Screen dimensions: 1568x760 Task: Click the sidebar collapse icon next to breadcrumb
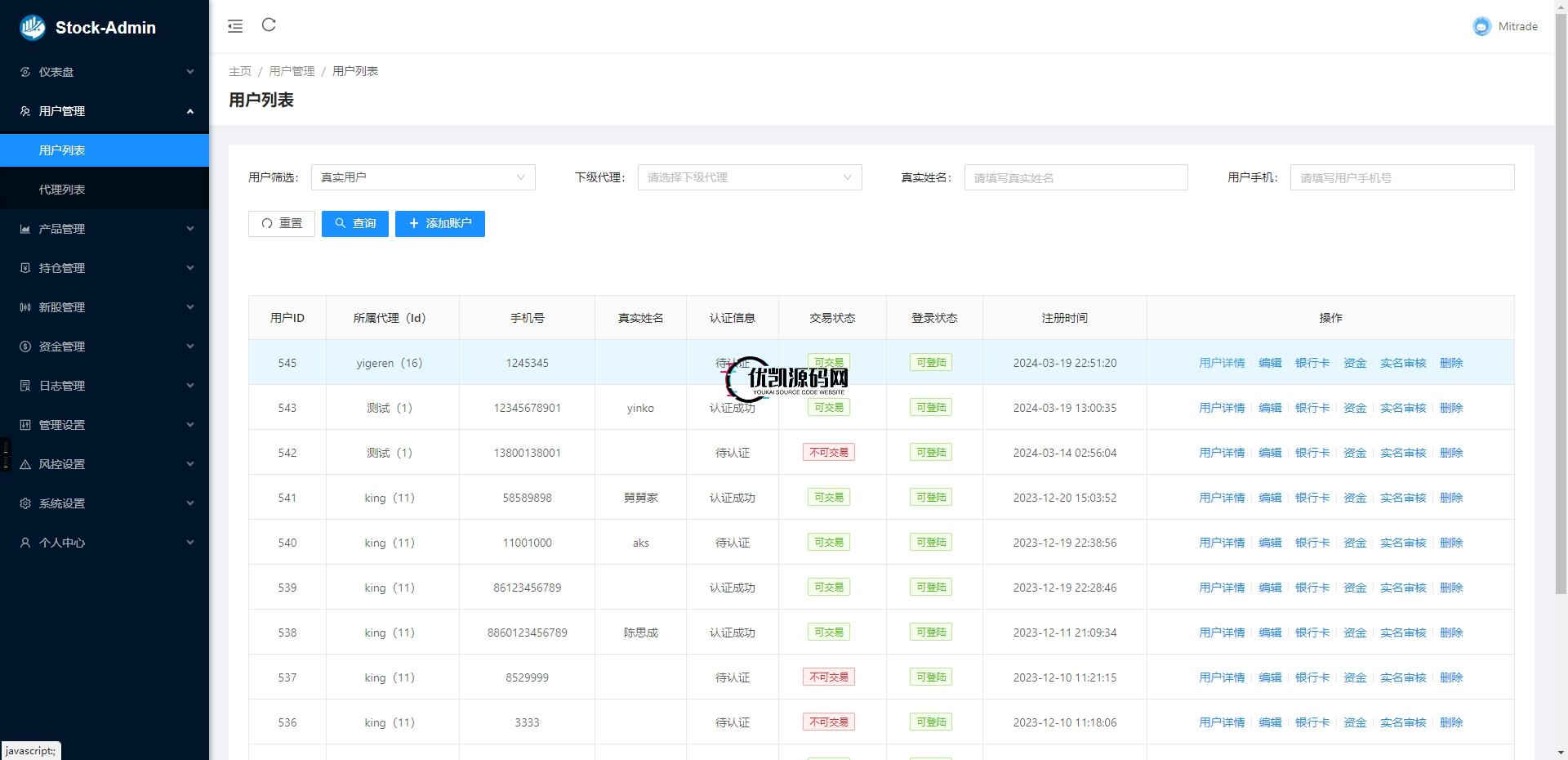(235, 25)
